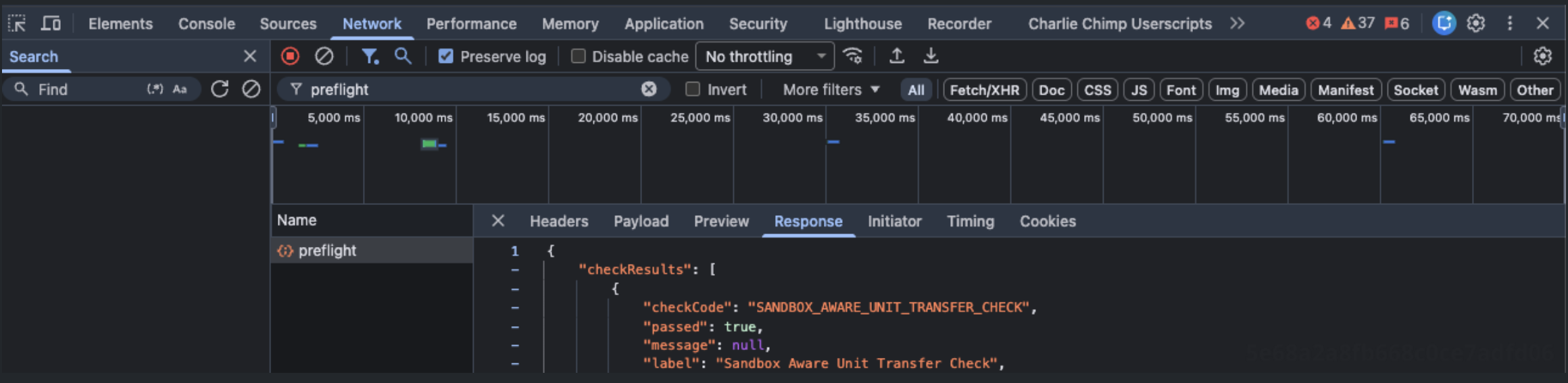1568x383 pixels.
Task: Open the Sources tab
Action: pyautogui.click(x=288, y=24)
